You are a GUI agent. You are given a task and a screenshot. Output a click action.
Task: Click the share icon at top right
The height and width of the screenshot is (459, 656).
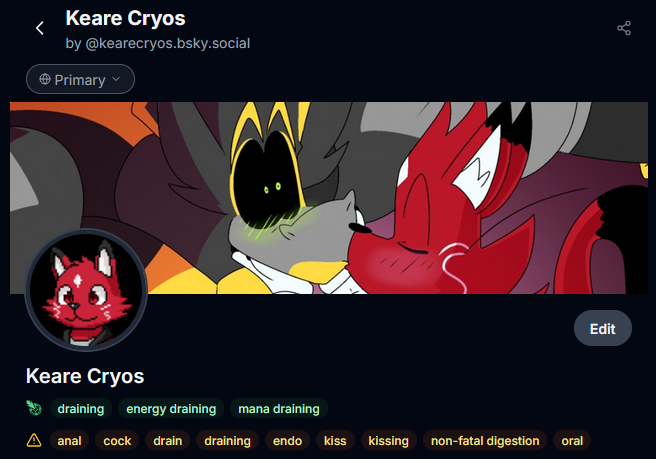point(624,28)
